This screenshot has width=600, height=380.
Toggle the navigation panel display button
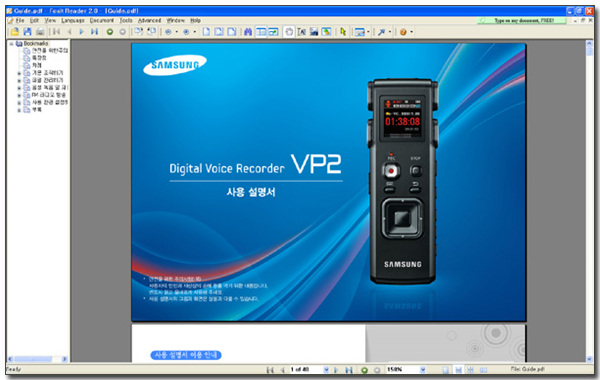point(261,32)
